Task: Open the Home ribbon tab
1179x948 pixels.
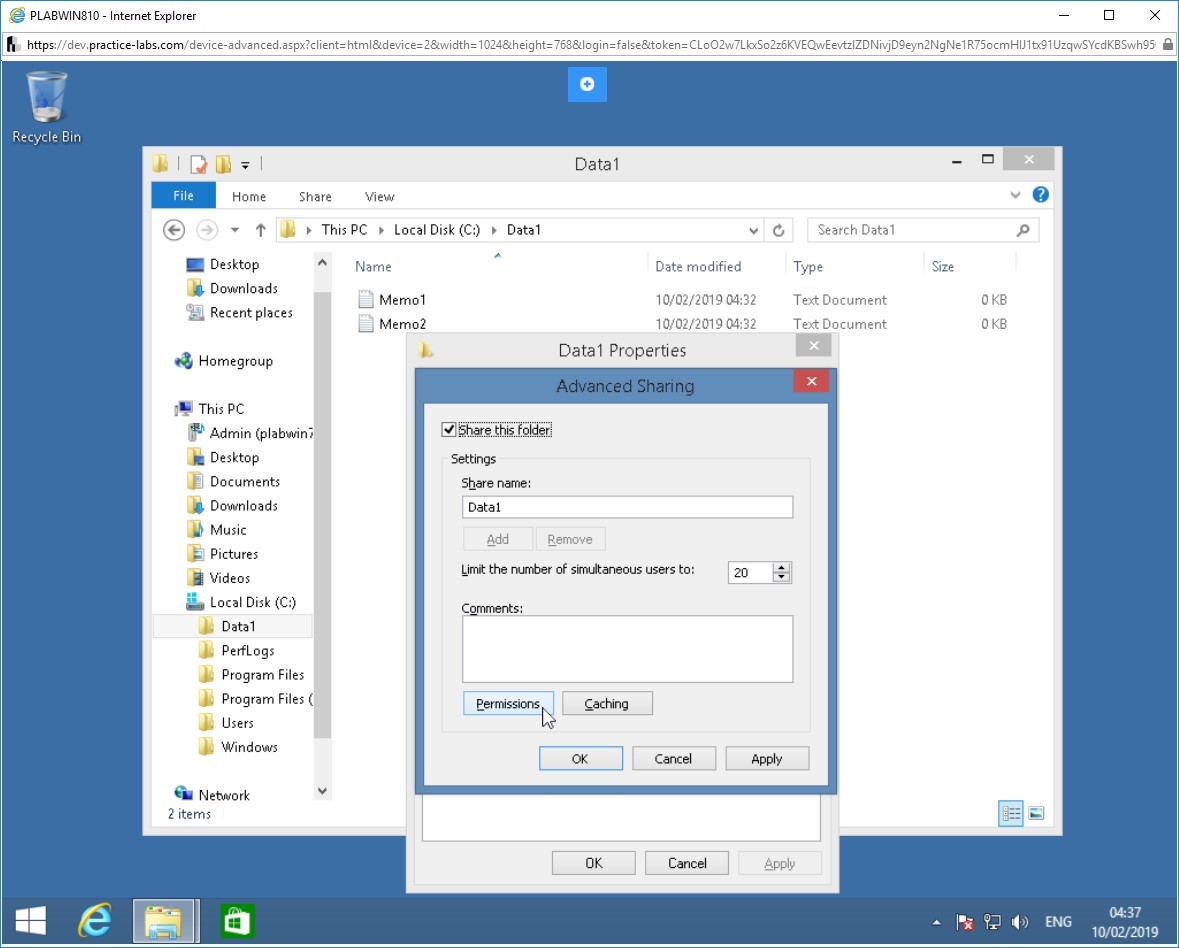Action: pos(249,196)
